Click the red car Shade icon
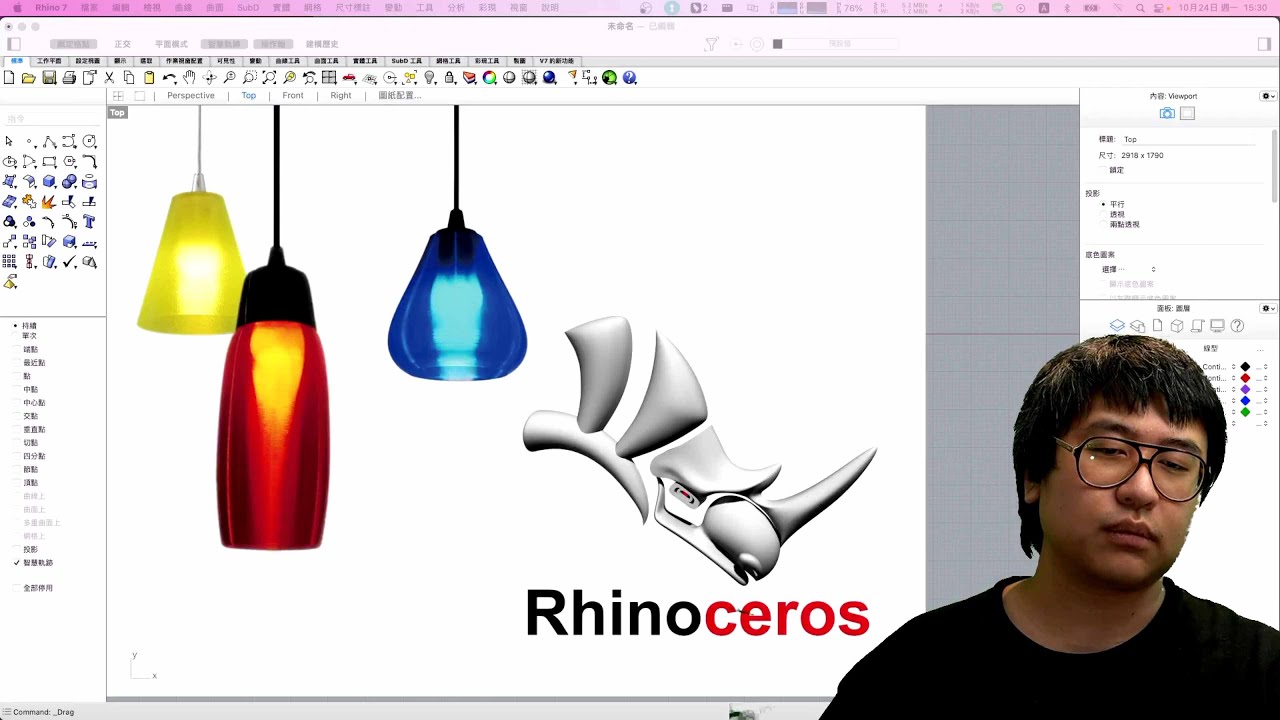 pos(349,78)
